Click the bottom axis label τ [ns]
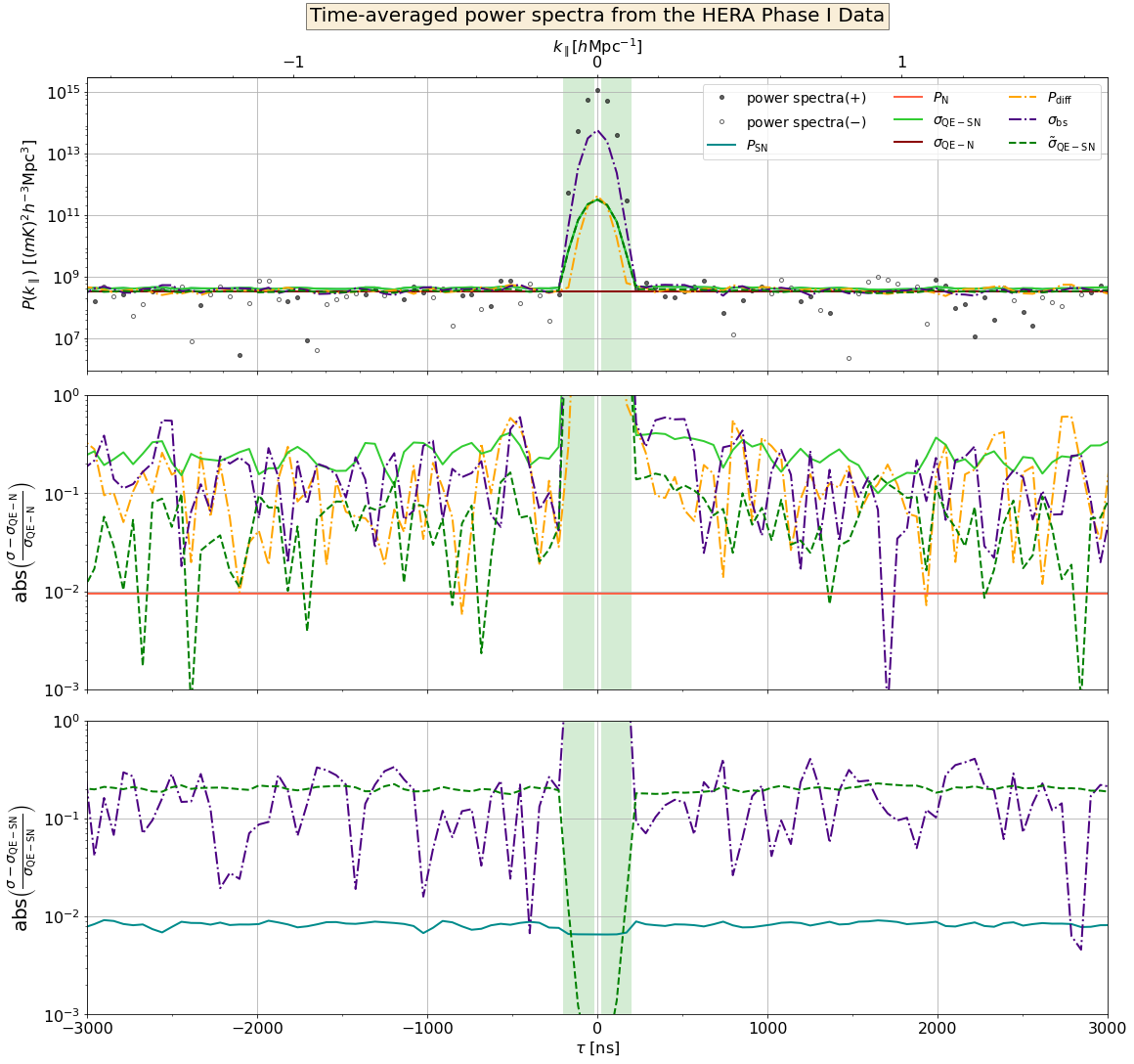The image size is (1134, 1064). click(x=597, y=1048)
